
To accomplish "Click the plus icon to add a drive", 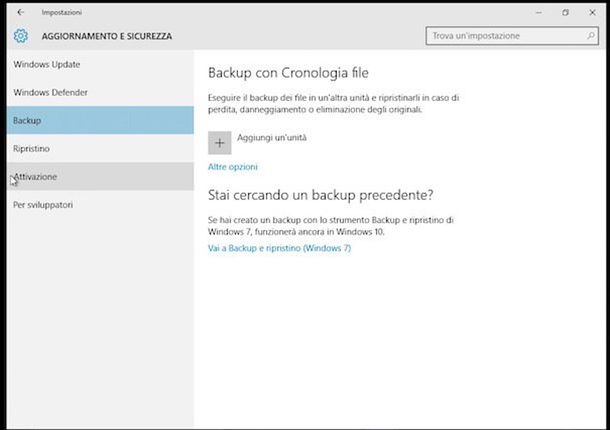I will point(219,143).
